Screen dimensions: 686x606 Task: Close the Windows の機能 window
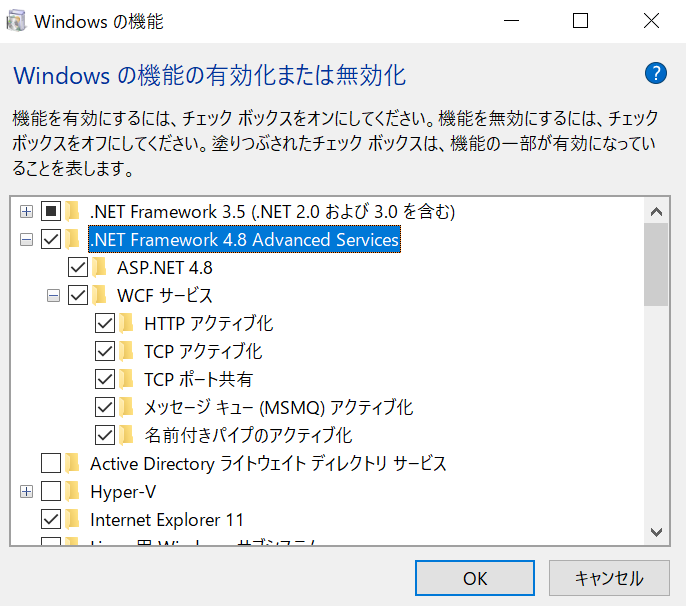651,21
